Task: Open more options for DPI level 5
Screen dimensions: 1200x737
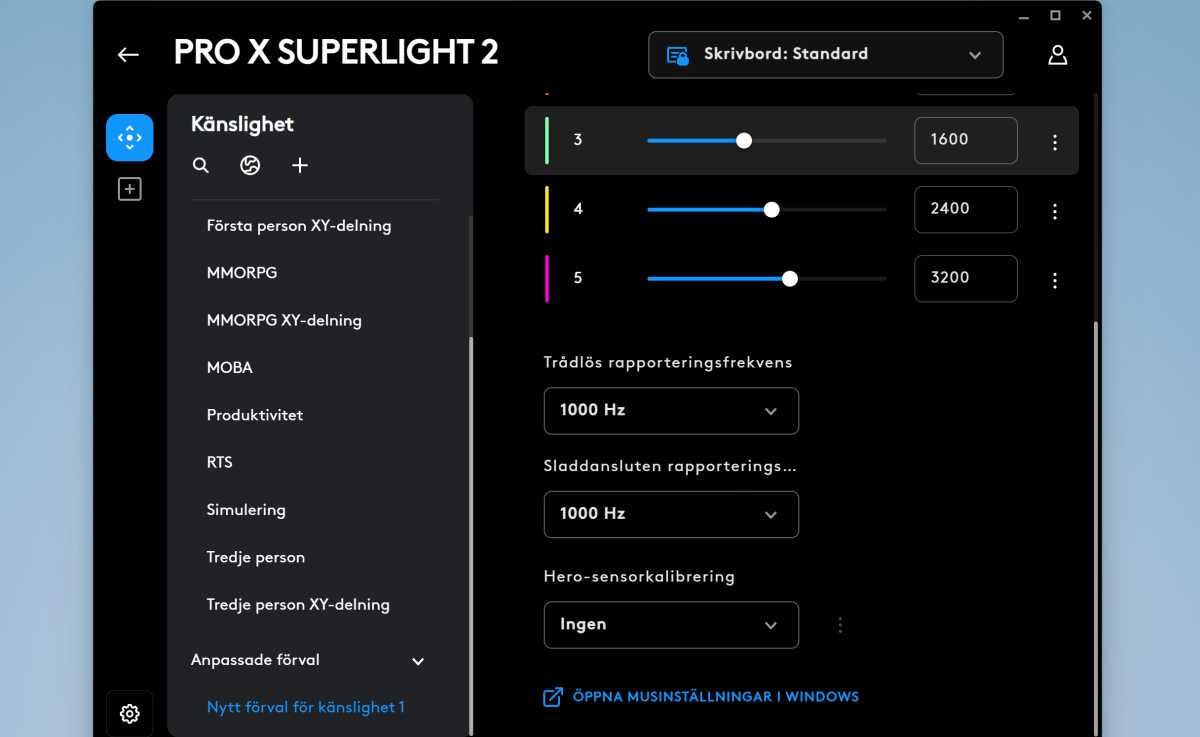Action: pos(1054,281)
